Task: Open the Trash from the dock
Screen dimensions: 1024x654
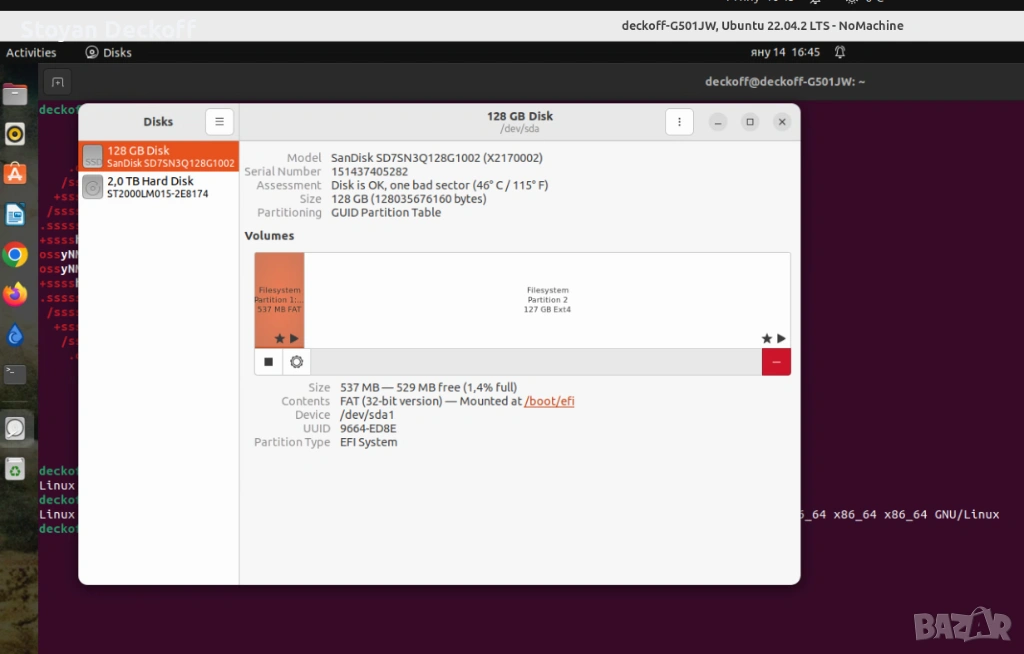Action: tap(15, 468)
